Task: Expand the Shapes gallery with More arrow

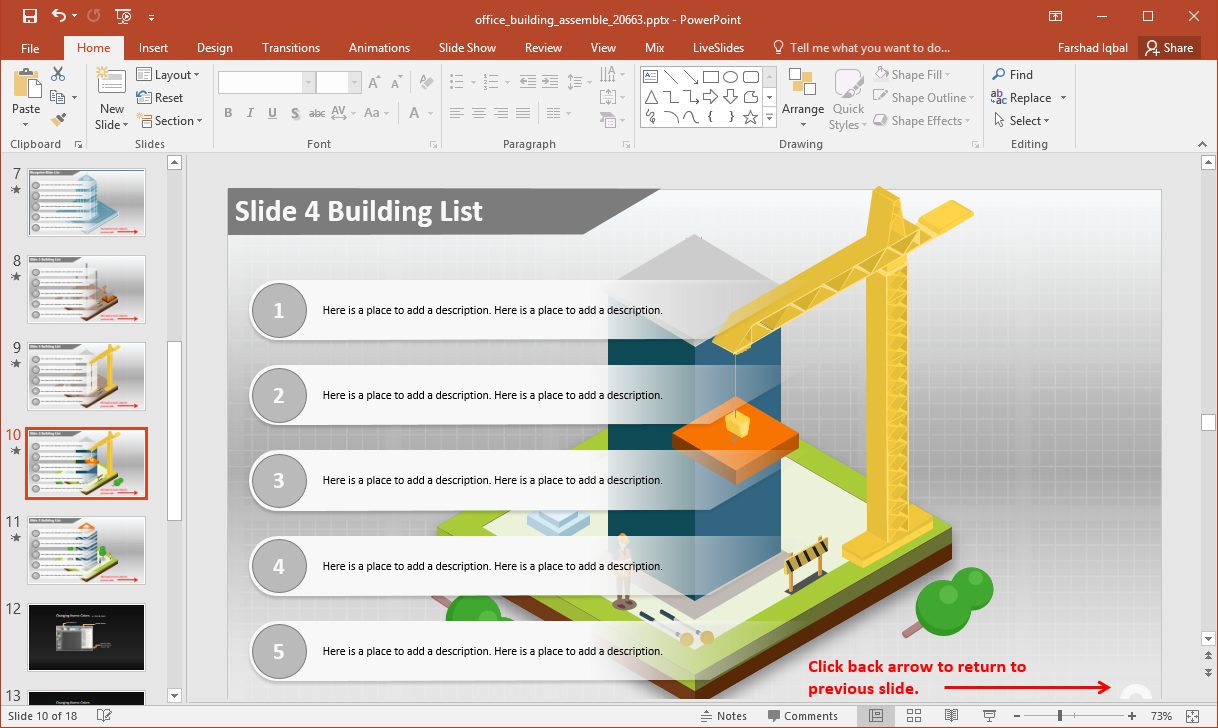Action: [x=769, y=118]
